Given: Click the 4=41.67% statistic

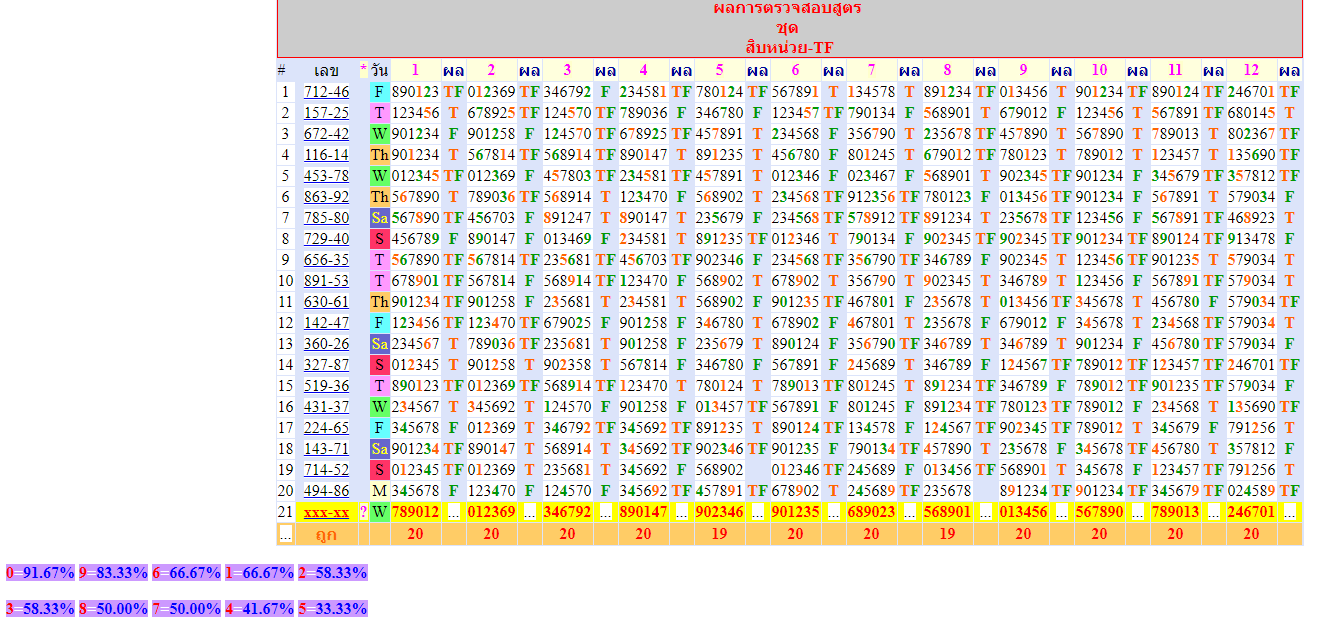Looking at the screenshot, I should pos(259,608).
